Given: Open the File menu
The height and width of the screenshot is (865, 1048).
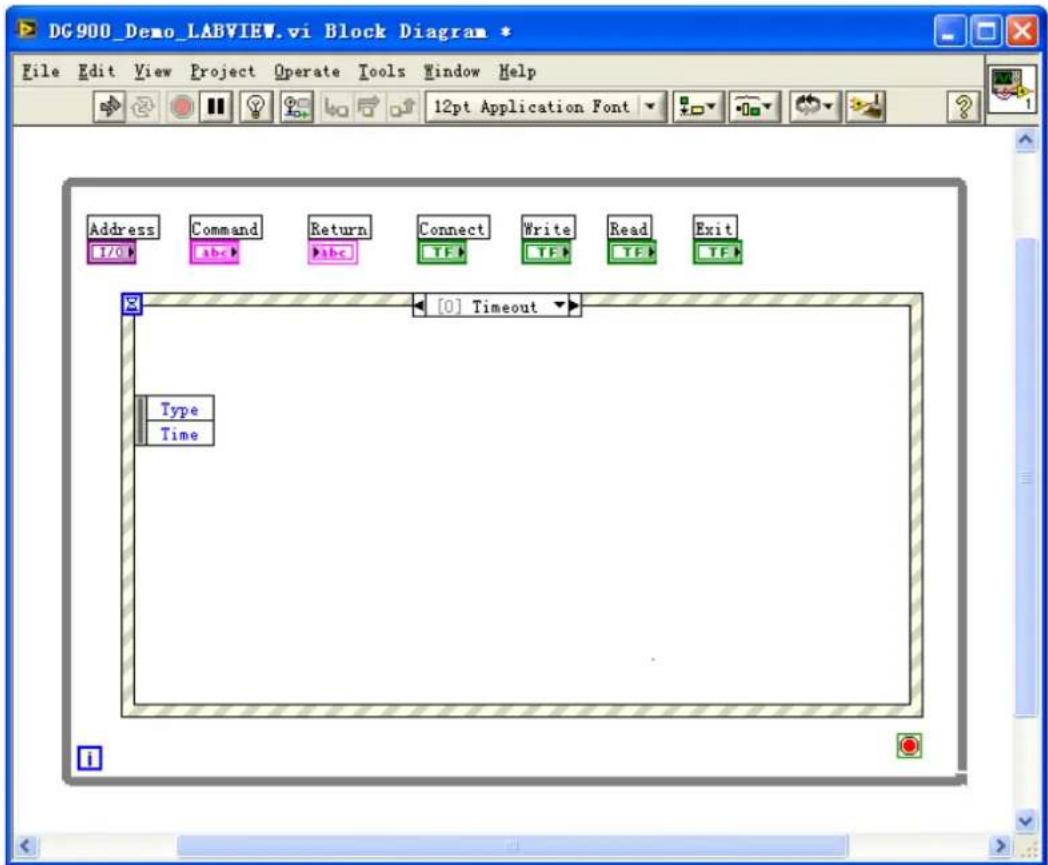Looking at the screenshot, I should click(41, 72).
